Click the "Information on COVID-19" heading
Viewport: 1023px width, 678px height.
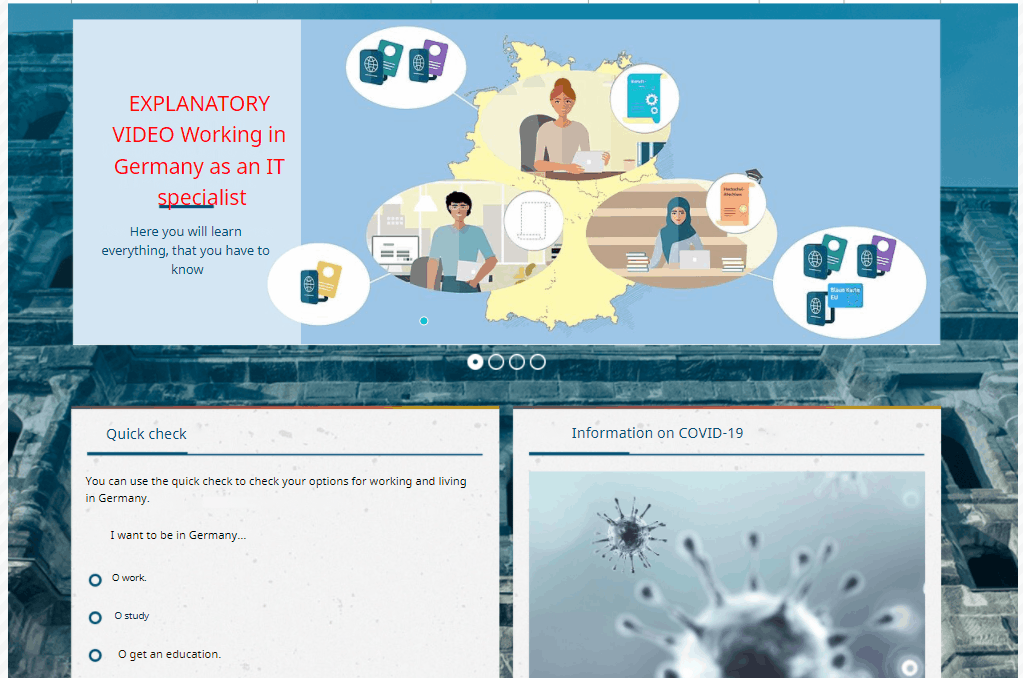(657, 433)
